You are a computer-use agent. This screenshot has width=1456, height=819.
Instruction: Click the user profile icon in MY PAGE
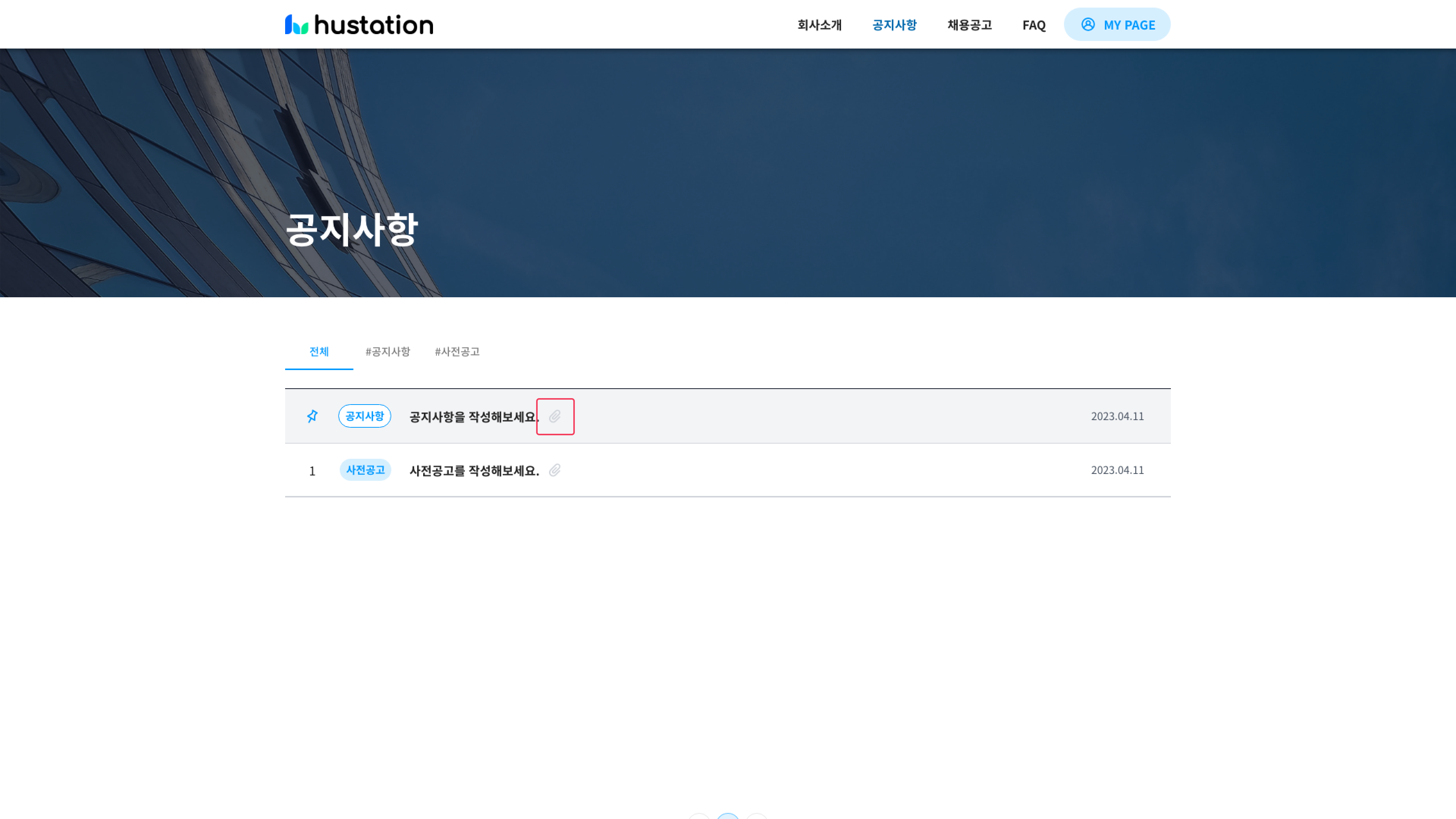click(x=1087, y=24)
